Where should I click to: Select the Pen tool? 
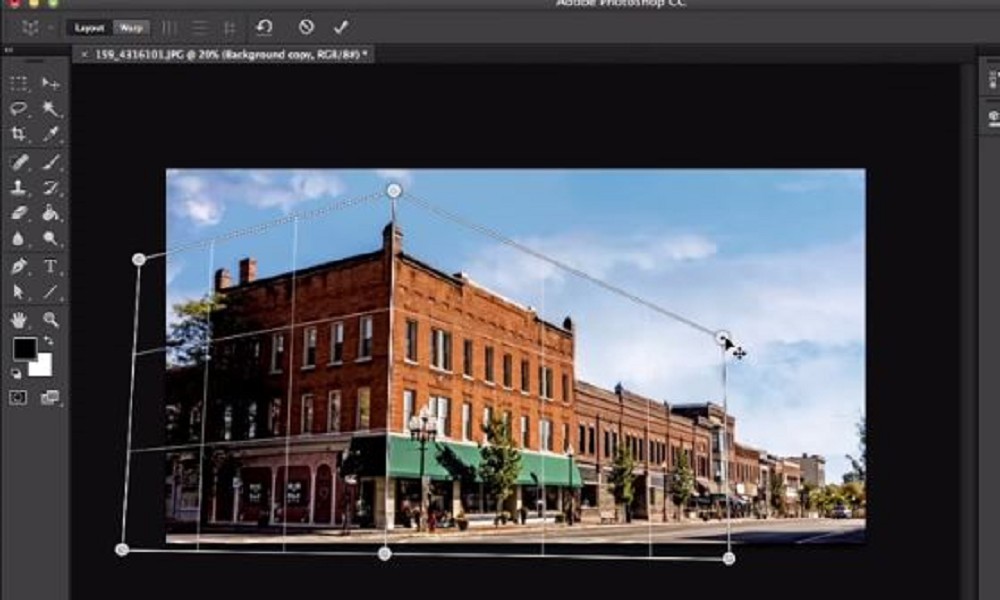coord(19,266)
